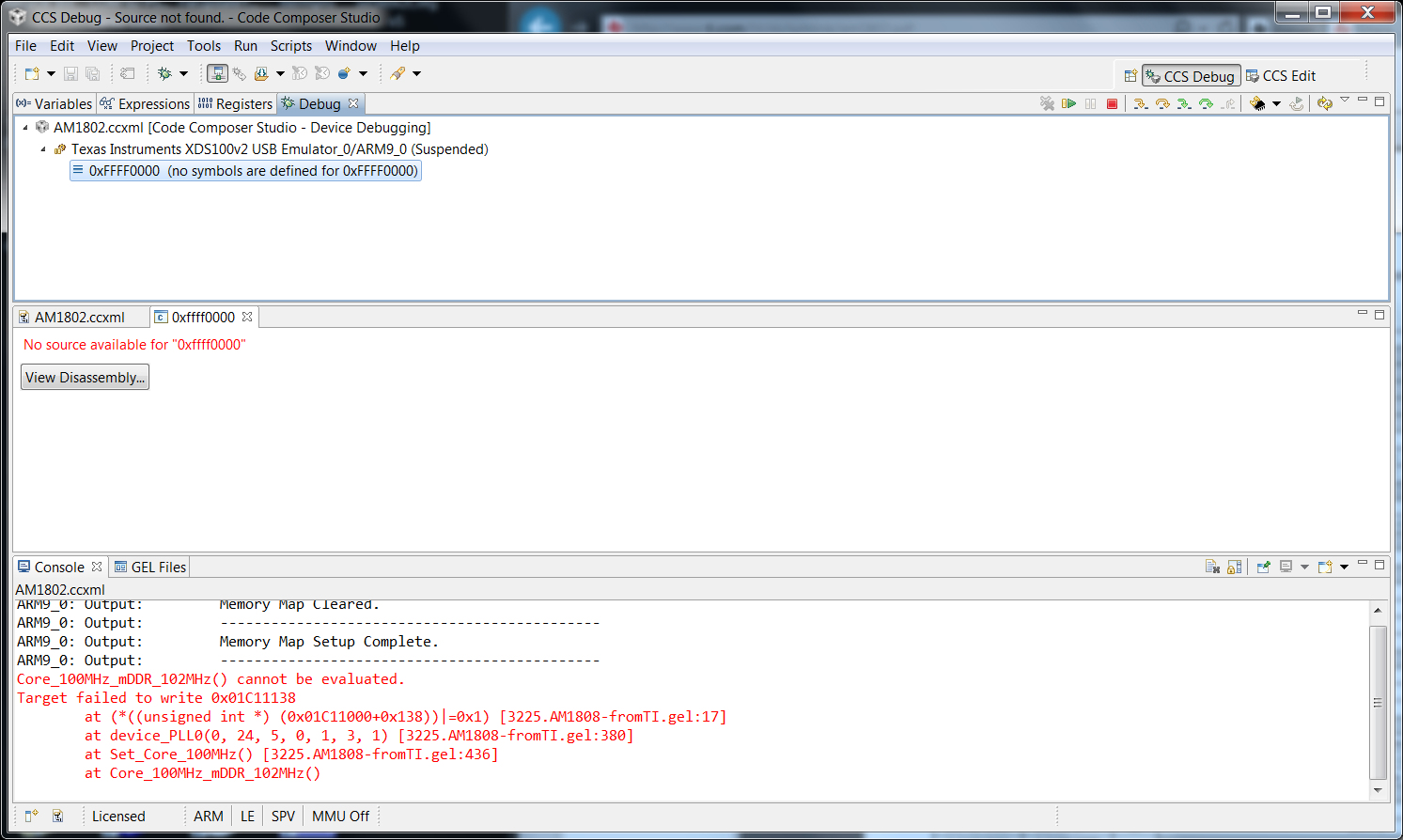
Task: Click the Step Over icon
Action: pos(1162,103)
